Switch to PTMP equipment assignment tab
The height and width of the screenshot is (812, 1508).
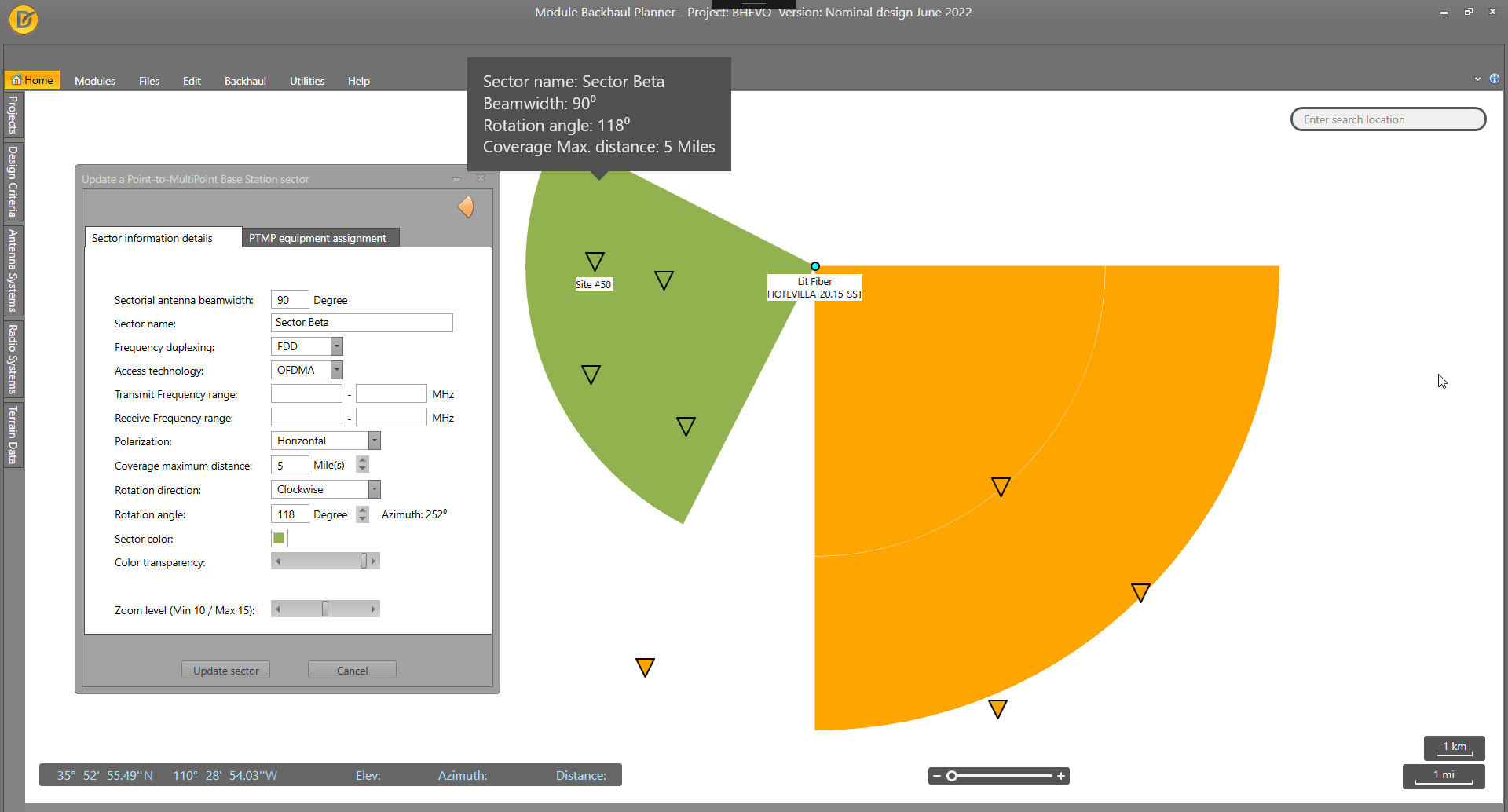click(x=317, y=238)
